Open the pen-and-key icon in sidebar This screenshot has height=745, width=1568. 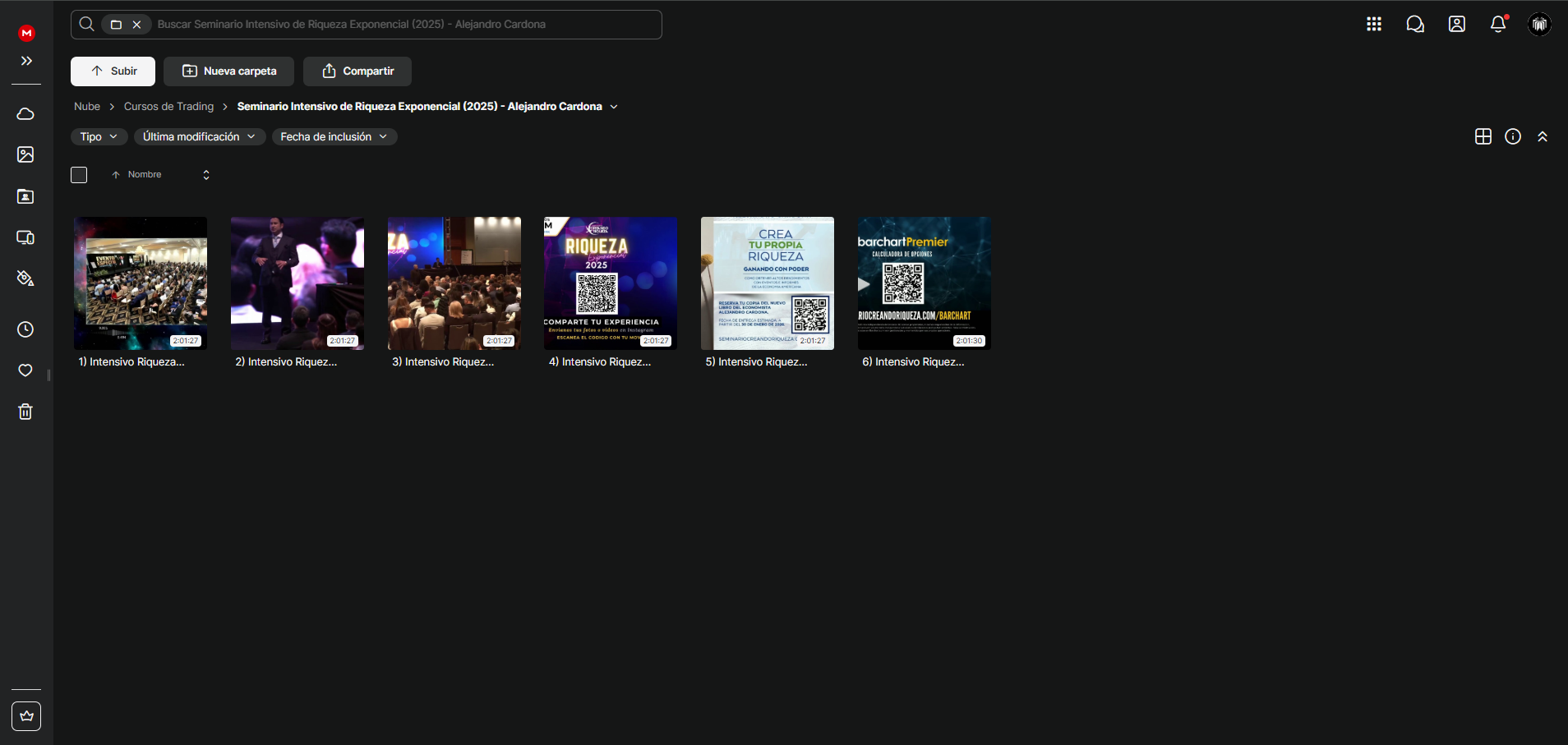(25, 278)
